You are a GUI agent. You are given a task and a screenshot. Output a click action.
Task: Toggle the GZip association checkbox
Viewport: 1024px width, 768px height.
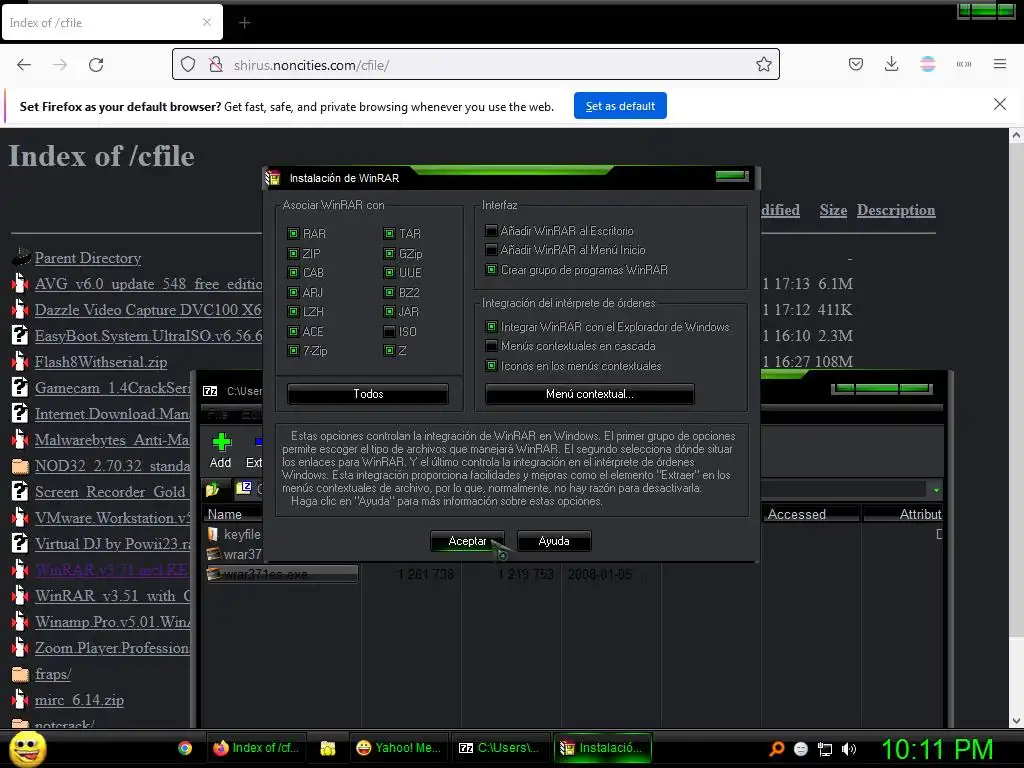(389, 253)
